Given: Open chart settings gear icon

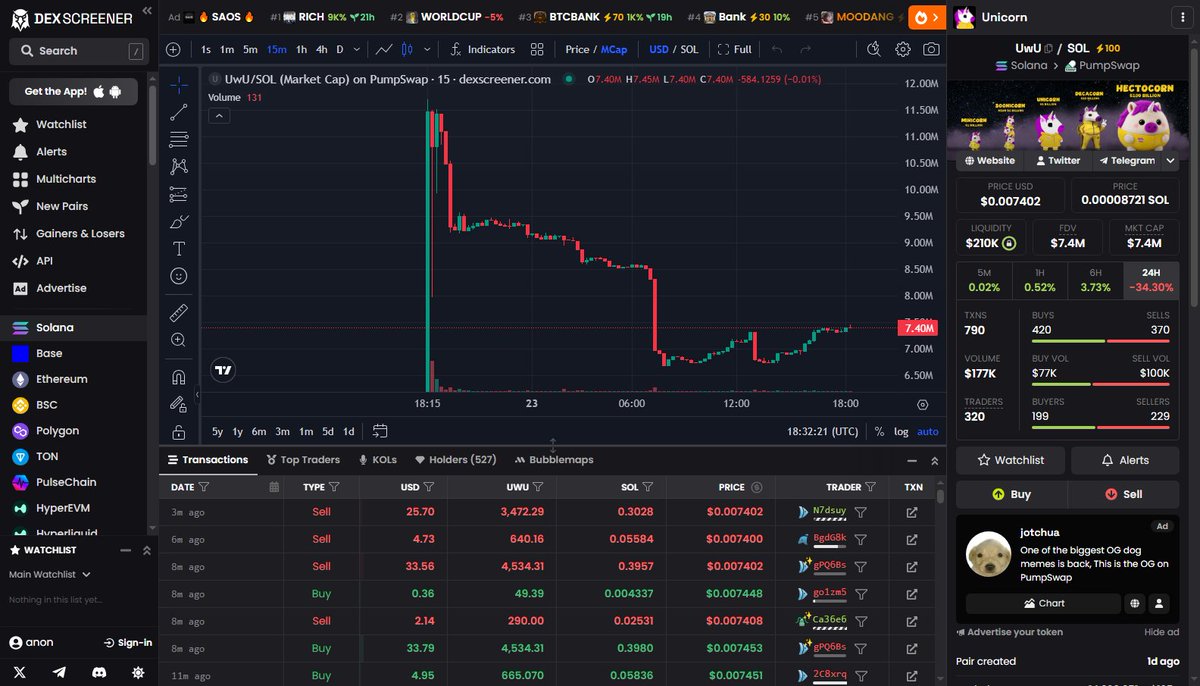Looking at the screenshot, I should tap(903, 49).
